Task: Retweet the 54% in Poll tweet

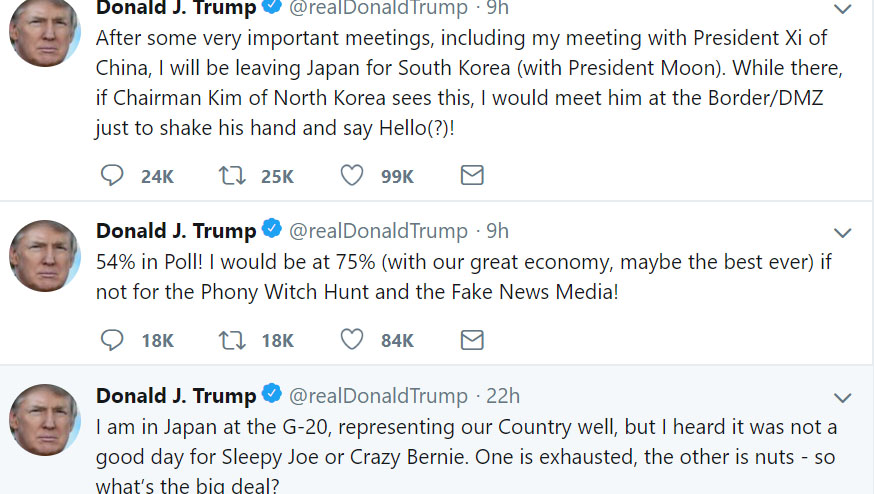Action: tap(232, 340)
